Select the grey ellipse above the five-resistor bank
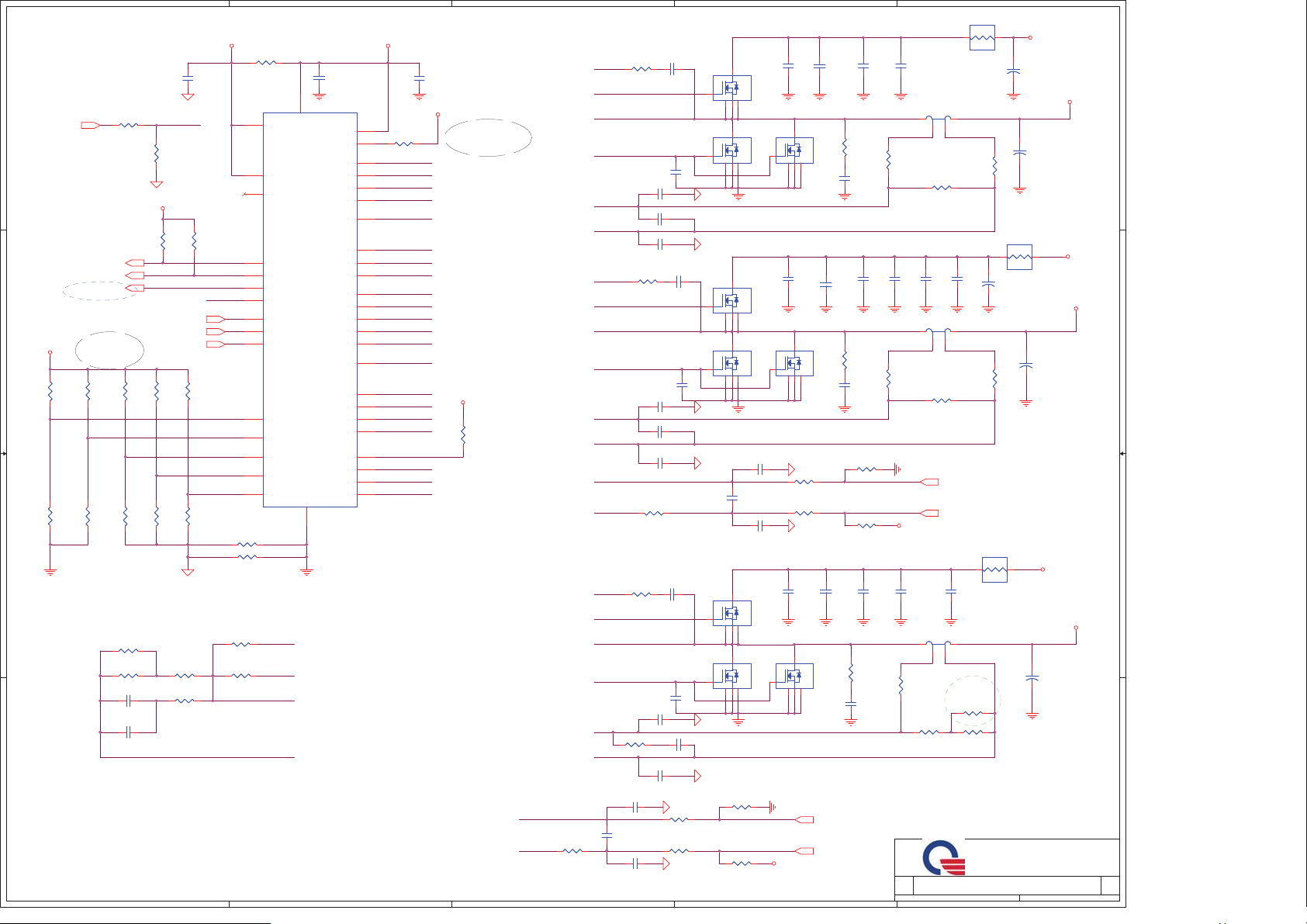This screenshot has height=924, width=1307. [x=109, y=350]
